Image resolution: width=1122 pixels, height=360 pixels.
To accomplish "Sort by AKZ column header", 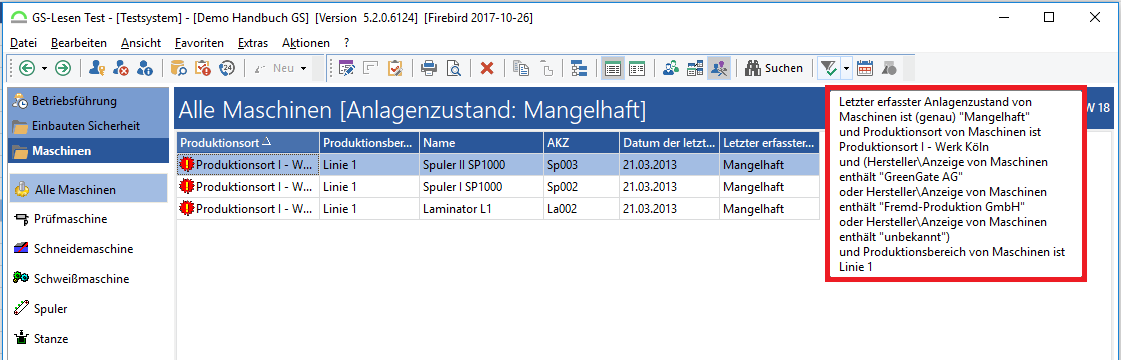I will point(582,142).
